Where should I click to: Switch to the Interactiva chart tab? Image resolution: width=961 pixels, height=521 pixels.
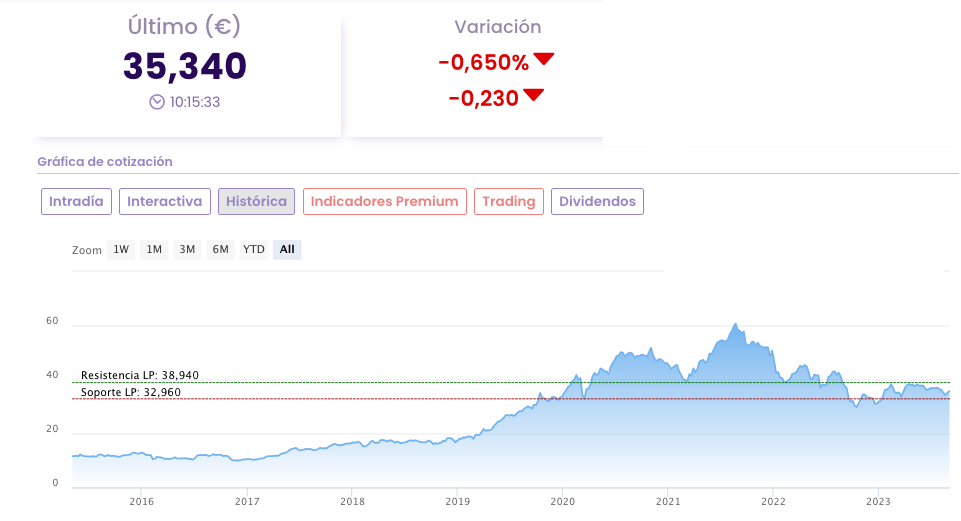pyautogui.click(x=165, y=201)
